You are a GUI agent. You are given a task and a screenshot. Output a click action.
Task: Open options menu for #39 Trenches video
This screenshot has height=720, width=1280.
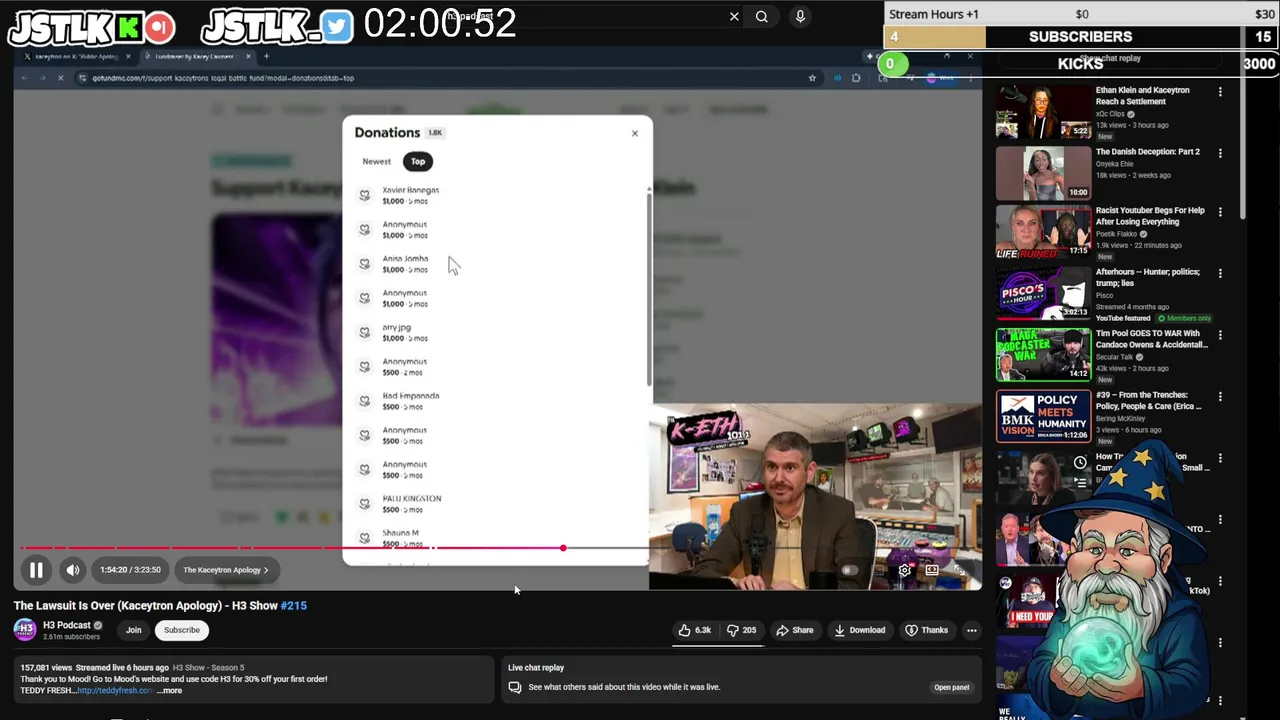1220,396
